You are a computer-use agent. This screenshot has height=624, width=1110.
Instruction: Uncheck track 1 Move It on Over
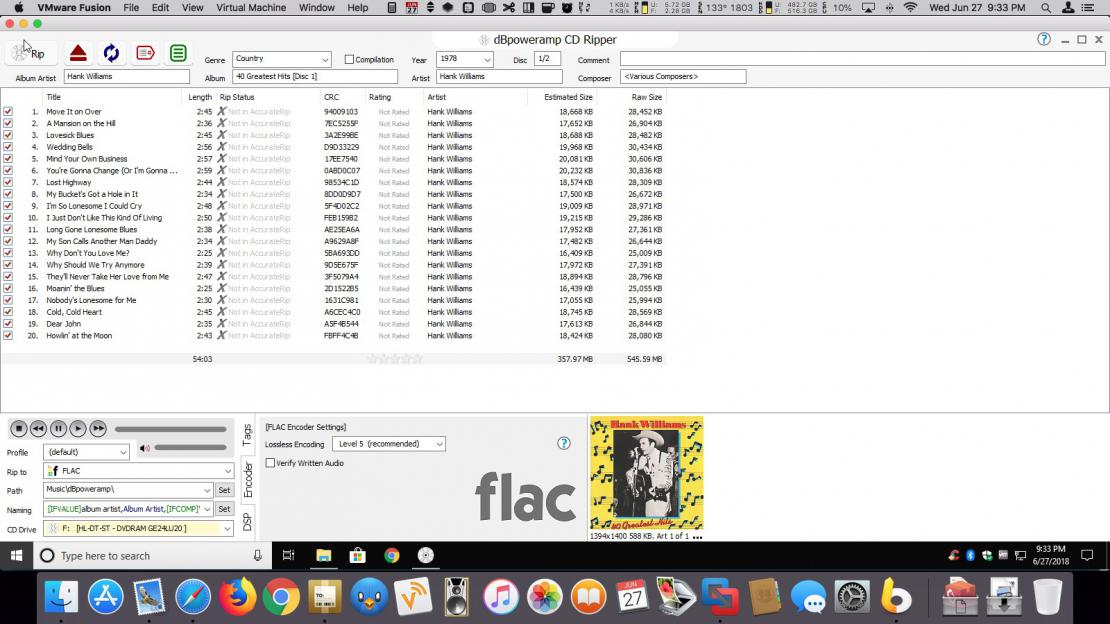pos(8,112)
